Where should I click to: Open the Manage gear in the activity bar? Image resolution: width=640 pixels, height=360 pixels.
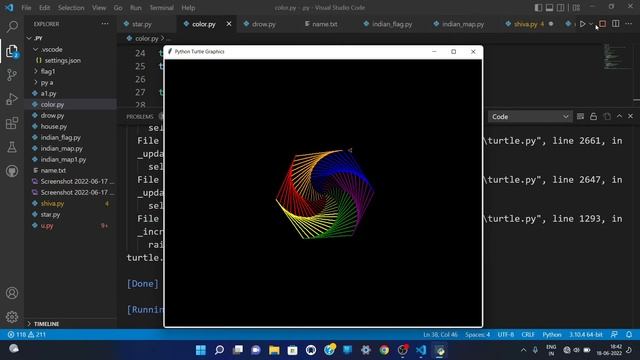click(12, 317)
